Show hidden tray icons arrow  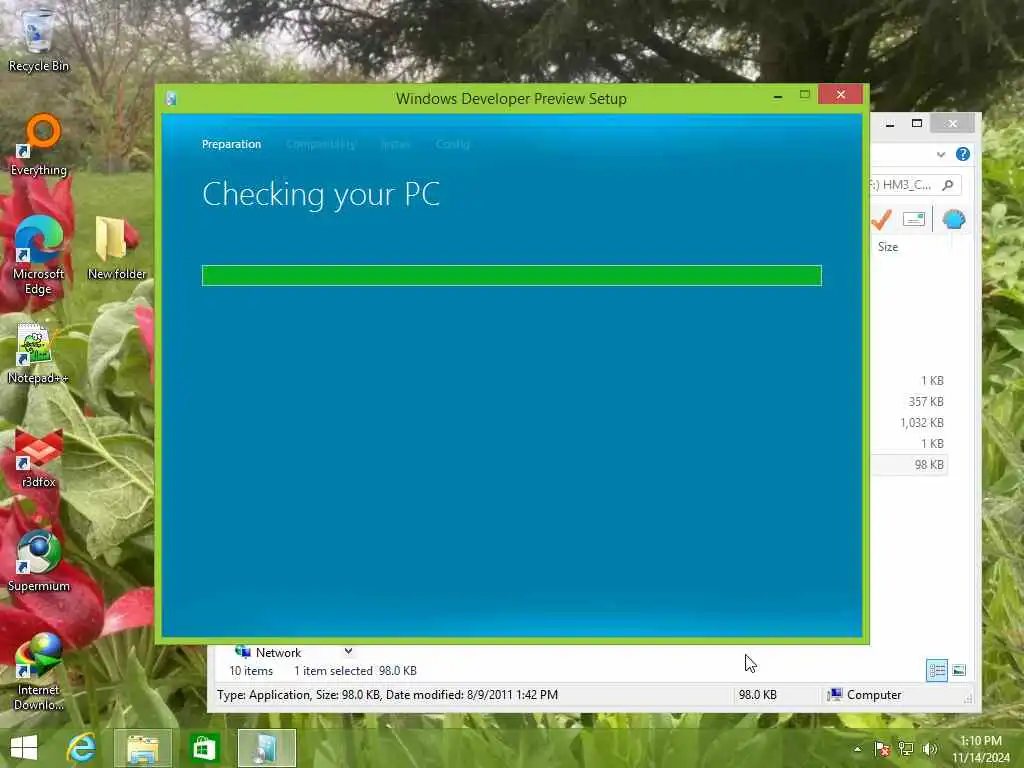click(x=857, y=748)
